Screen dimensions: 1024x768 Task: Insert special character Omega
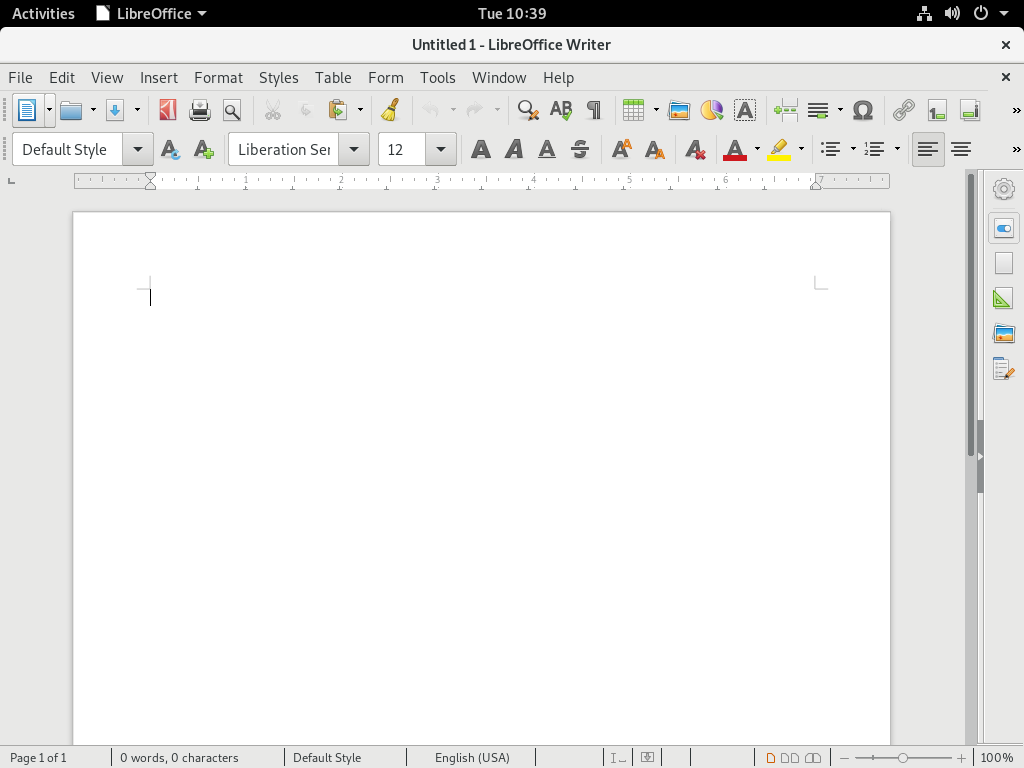click(863, 110)
